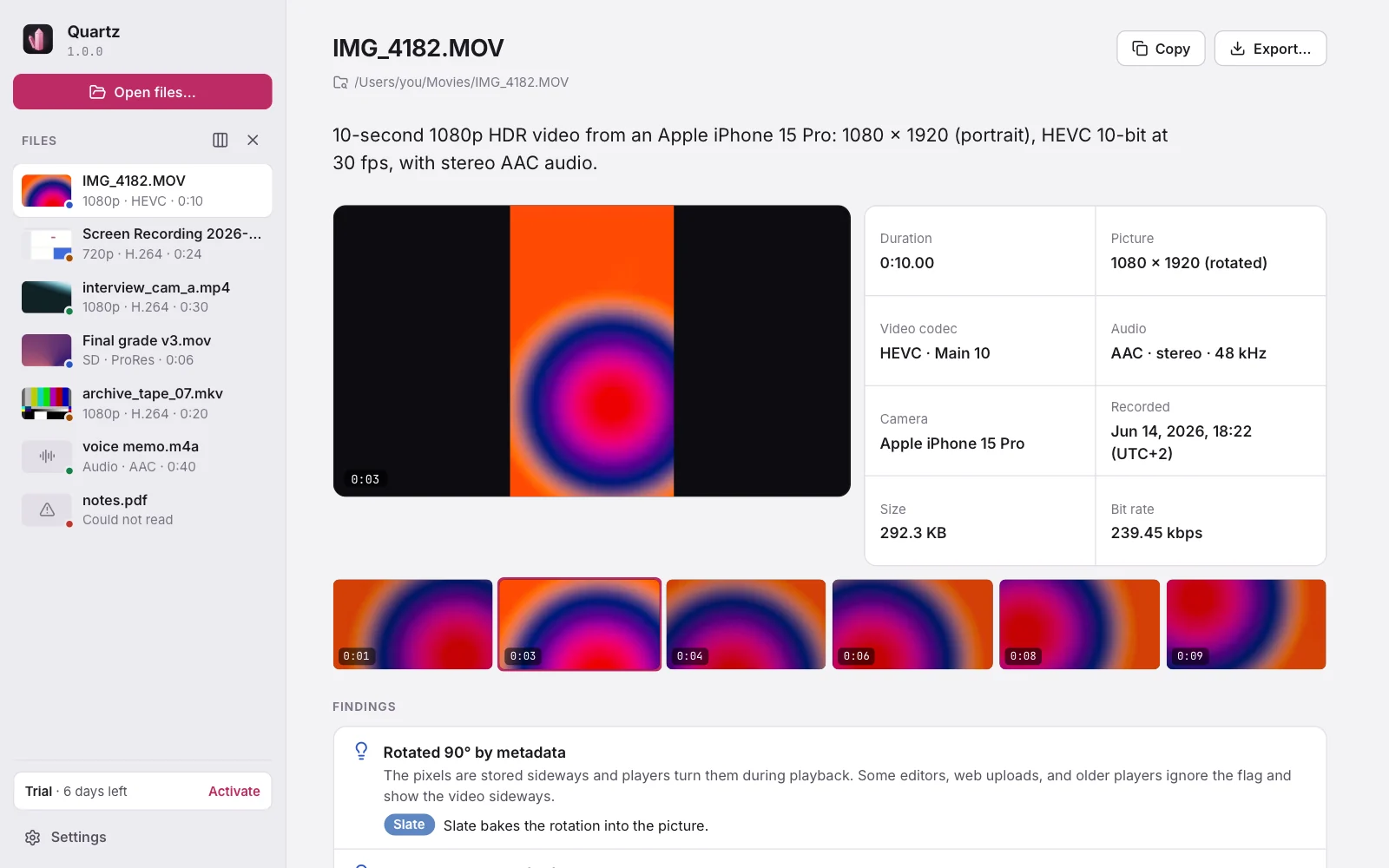The height and width of the screenshot is (868, 1389).
Task: Click the Camera value Apple iPhone 15 Pro
Action: 952,444
